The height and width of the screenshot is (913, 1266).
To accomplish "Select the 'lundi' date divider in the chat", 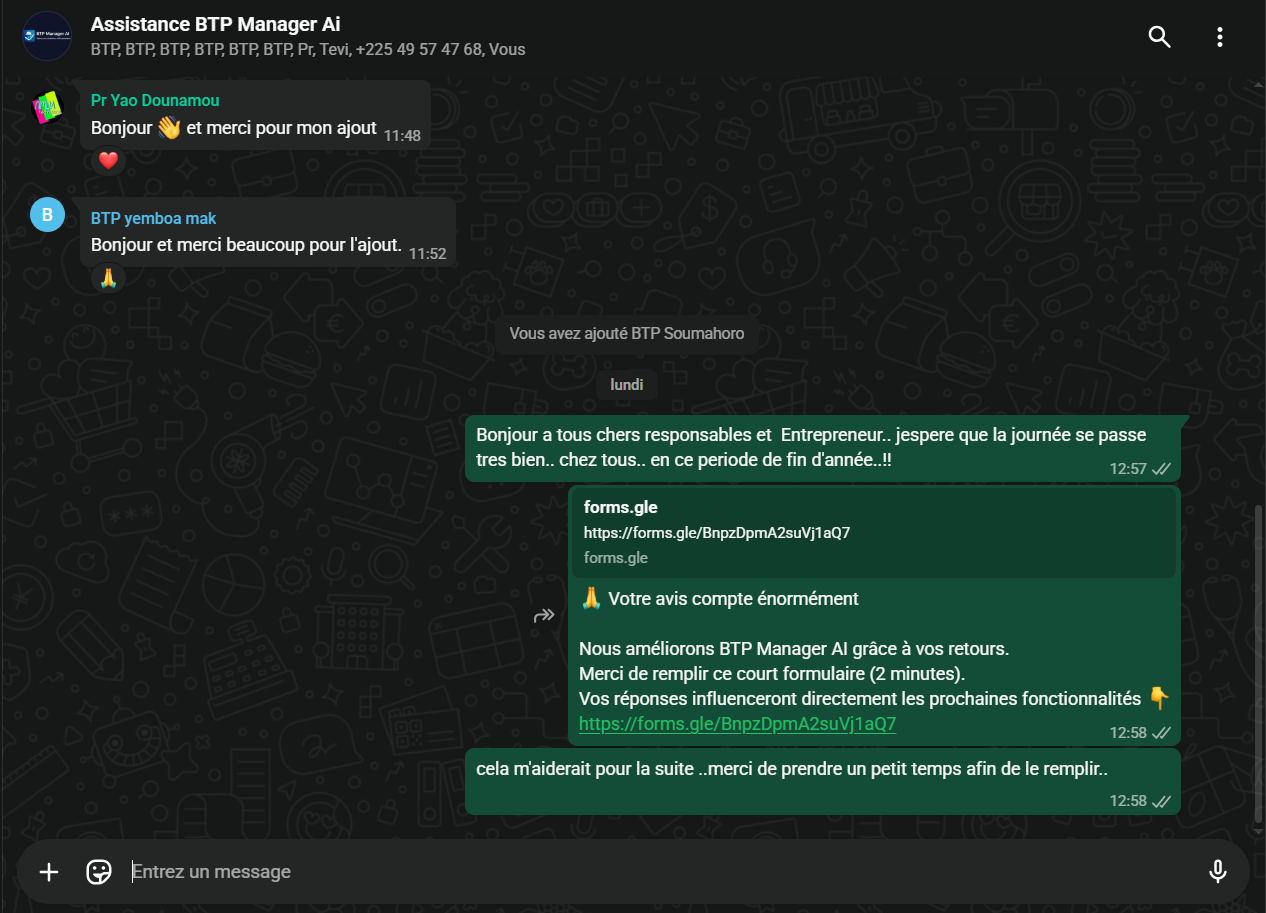I will pyautogui.click(x=627, y=384).
